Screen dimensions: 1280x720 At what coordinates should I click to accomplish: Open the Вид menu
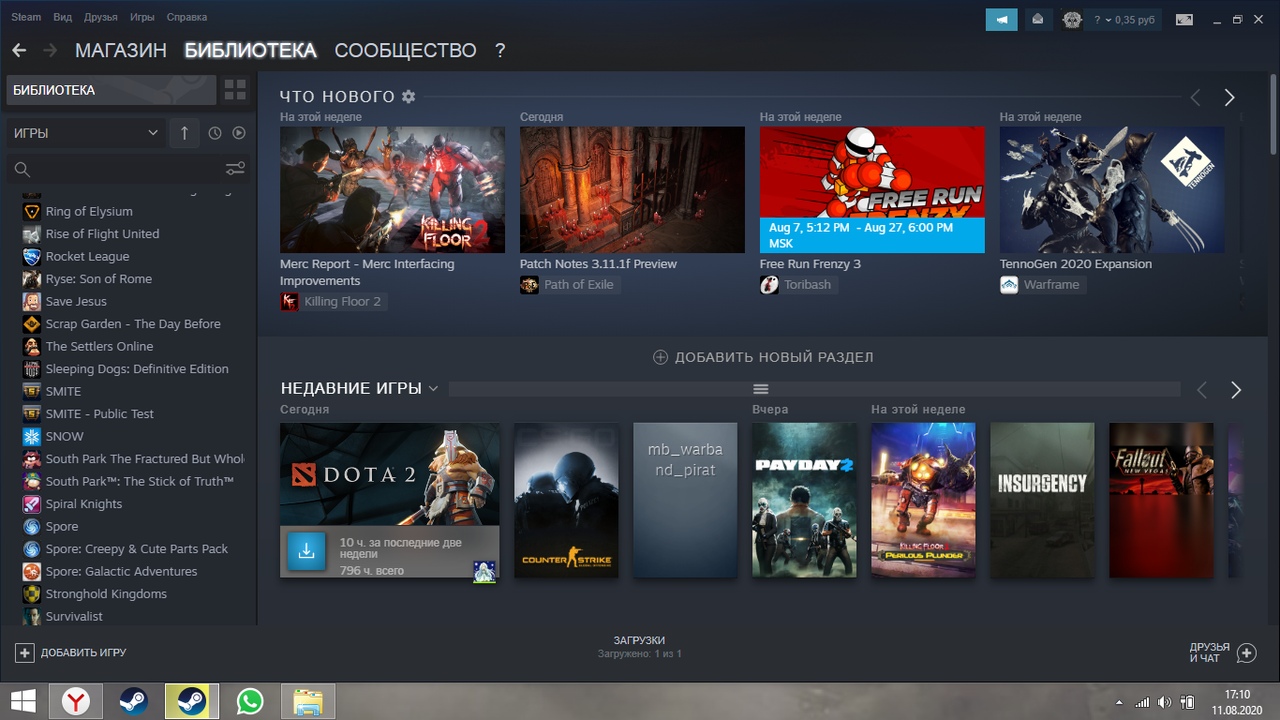[62, 17]
